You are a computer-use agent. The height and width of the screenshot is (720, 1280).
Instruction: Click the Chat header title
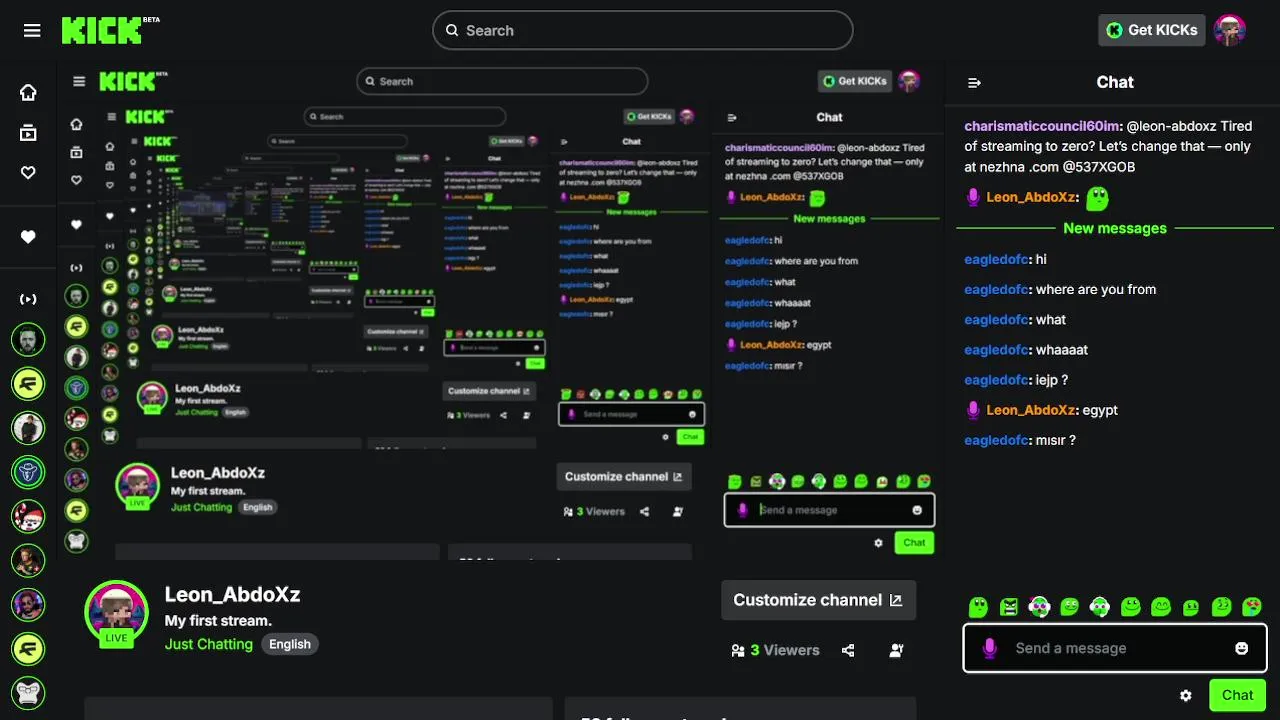point(1115,82)
